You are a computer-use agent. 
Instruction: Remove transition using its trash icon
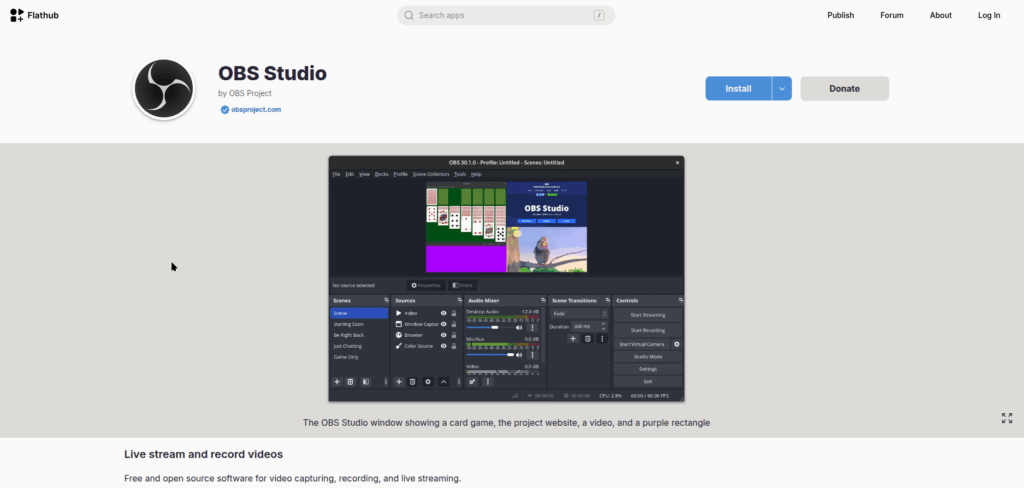click(x=587, y=338)
